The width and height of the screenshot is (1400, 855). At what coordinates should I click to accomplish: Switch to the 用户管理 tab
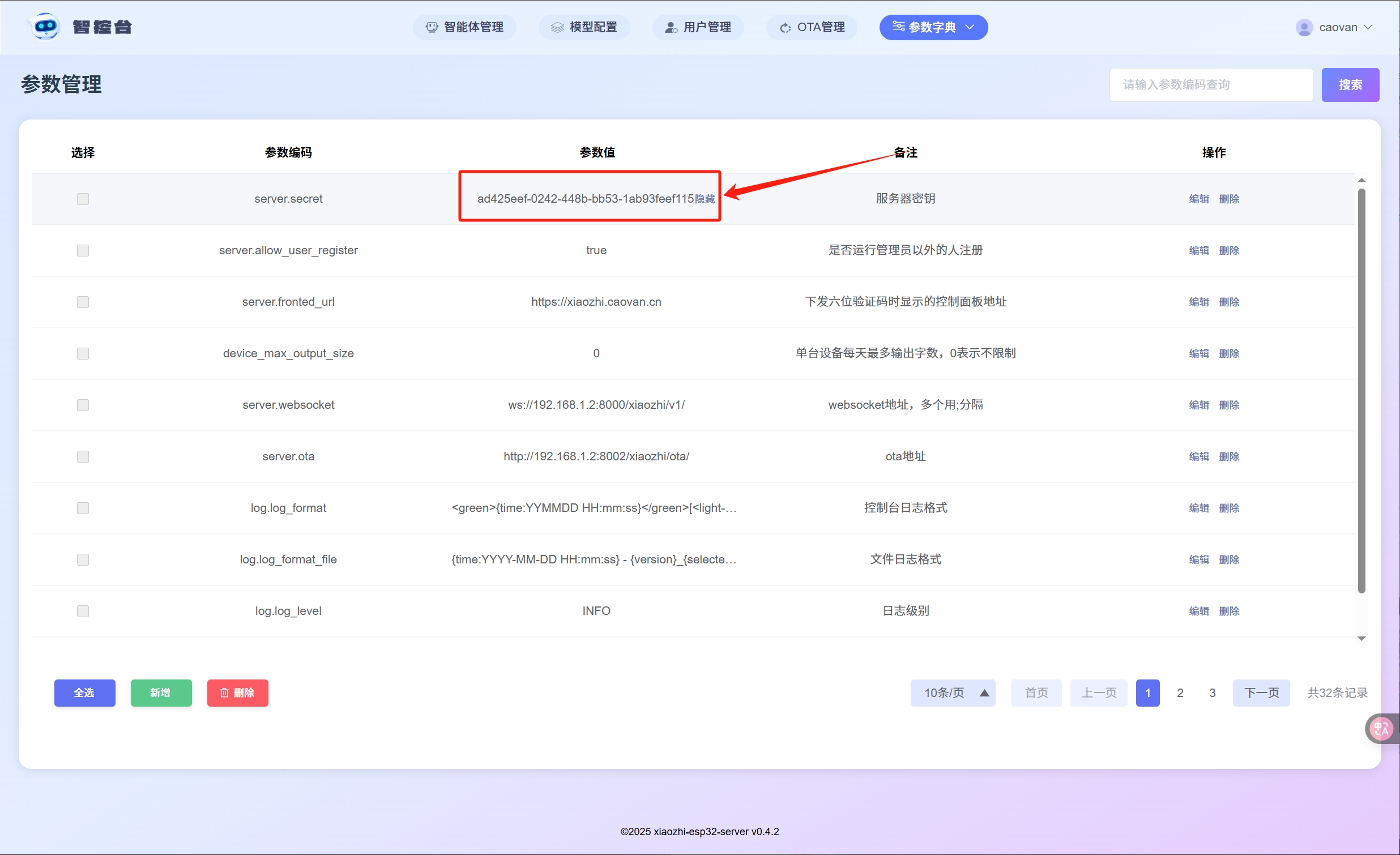[698, 27]
